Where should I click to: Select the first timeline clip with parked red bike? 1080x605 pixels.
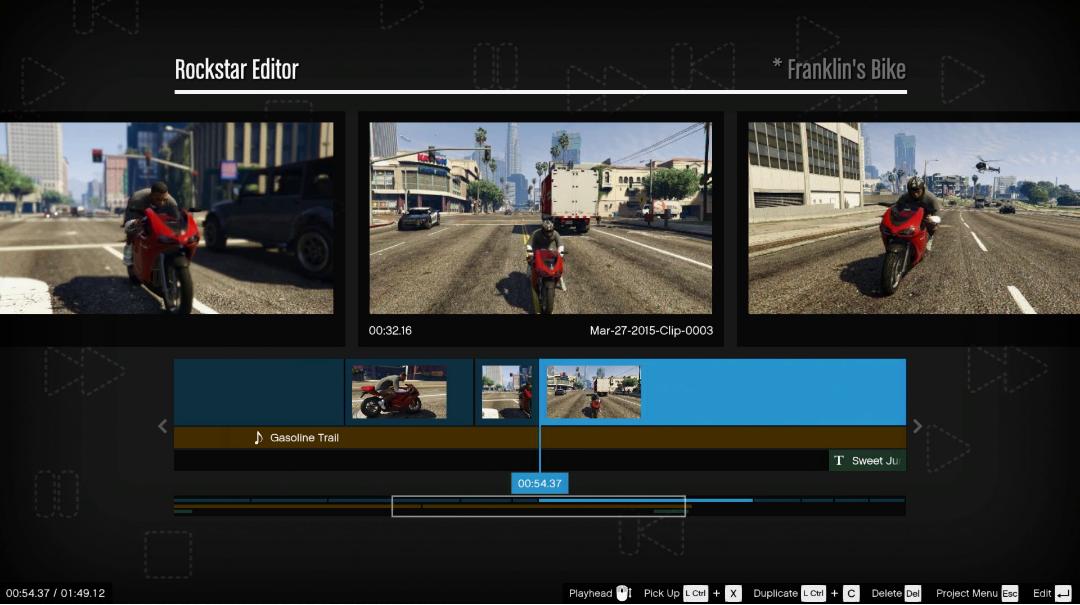coord(399,392)
